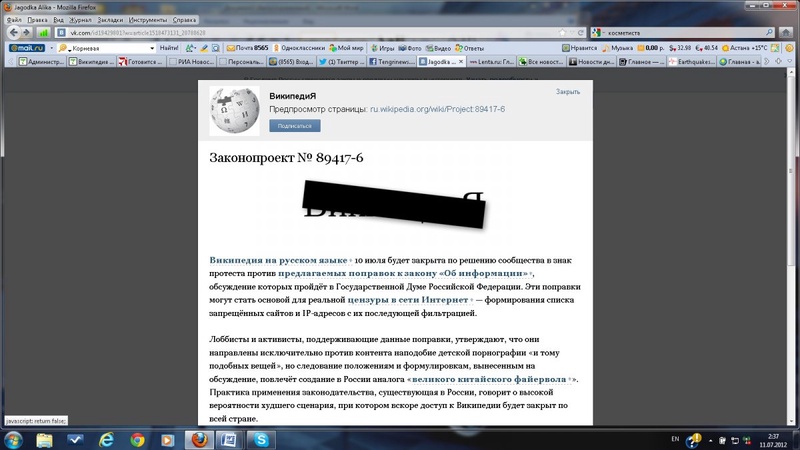Image resolution: width=800 pixels, height=450 pixels.
Task: Click the green signal bars icon
Action: tap(43, 33)
